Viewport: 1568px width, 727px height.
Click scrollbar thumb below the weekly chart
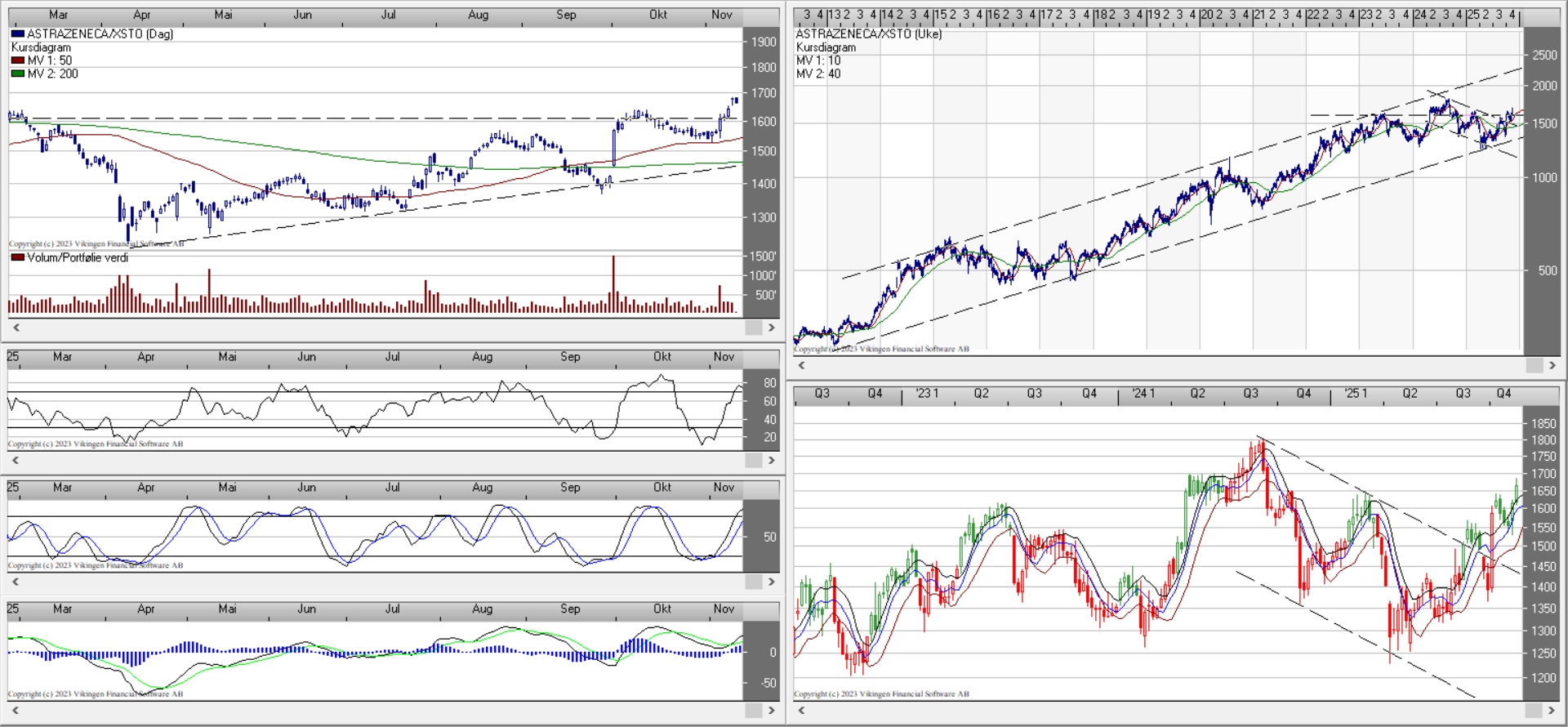pyautogui.click(x=1534, y=365)
